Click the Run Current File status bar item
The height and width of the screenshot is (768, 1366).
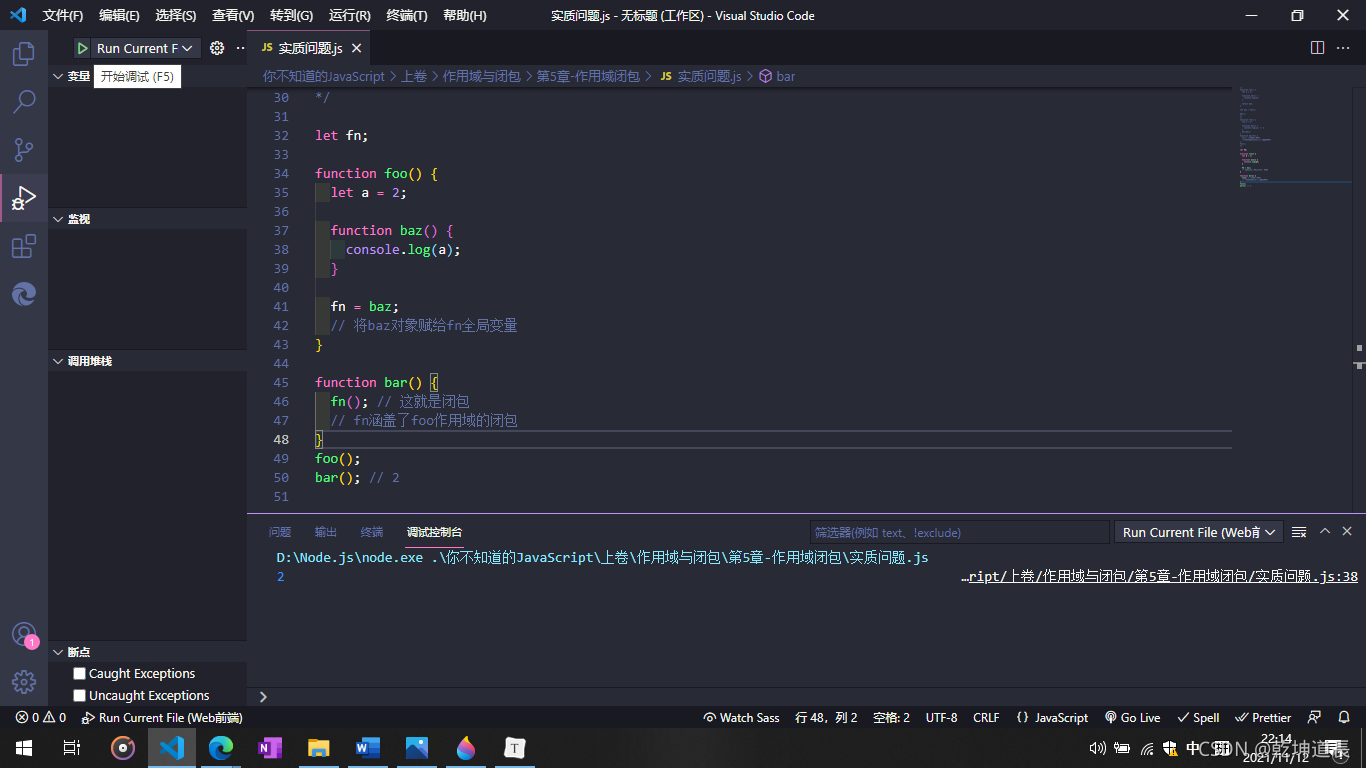click(x=162, y=718)
